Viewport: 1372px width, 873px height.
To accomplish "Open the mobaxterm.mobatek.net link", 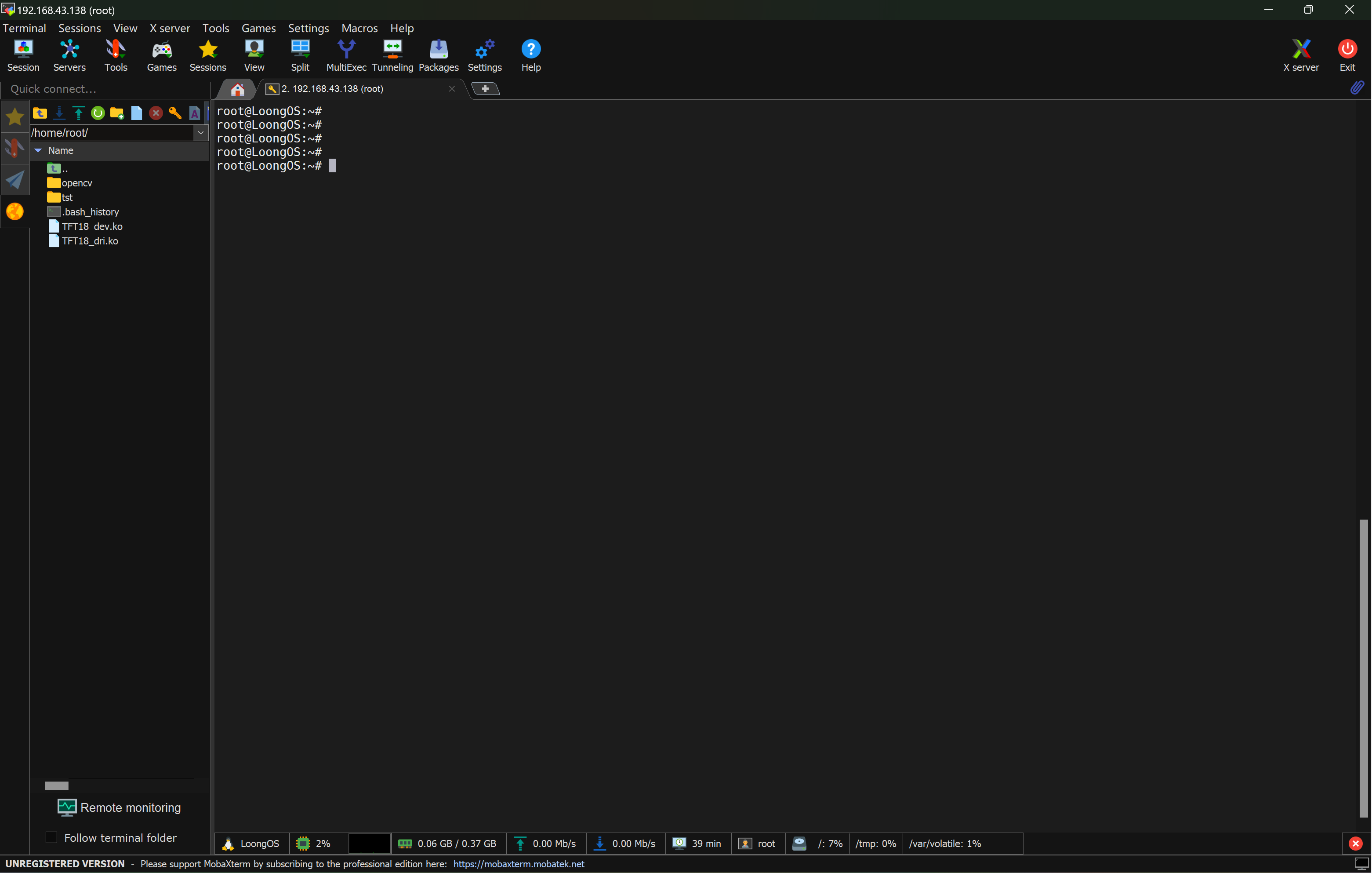I will click(519, 863).
